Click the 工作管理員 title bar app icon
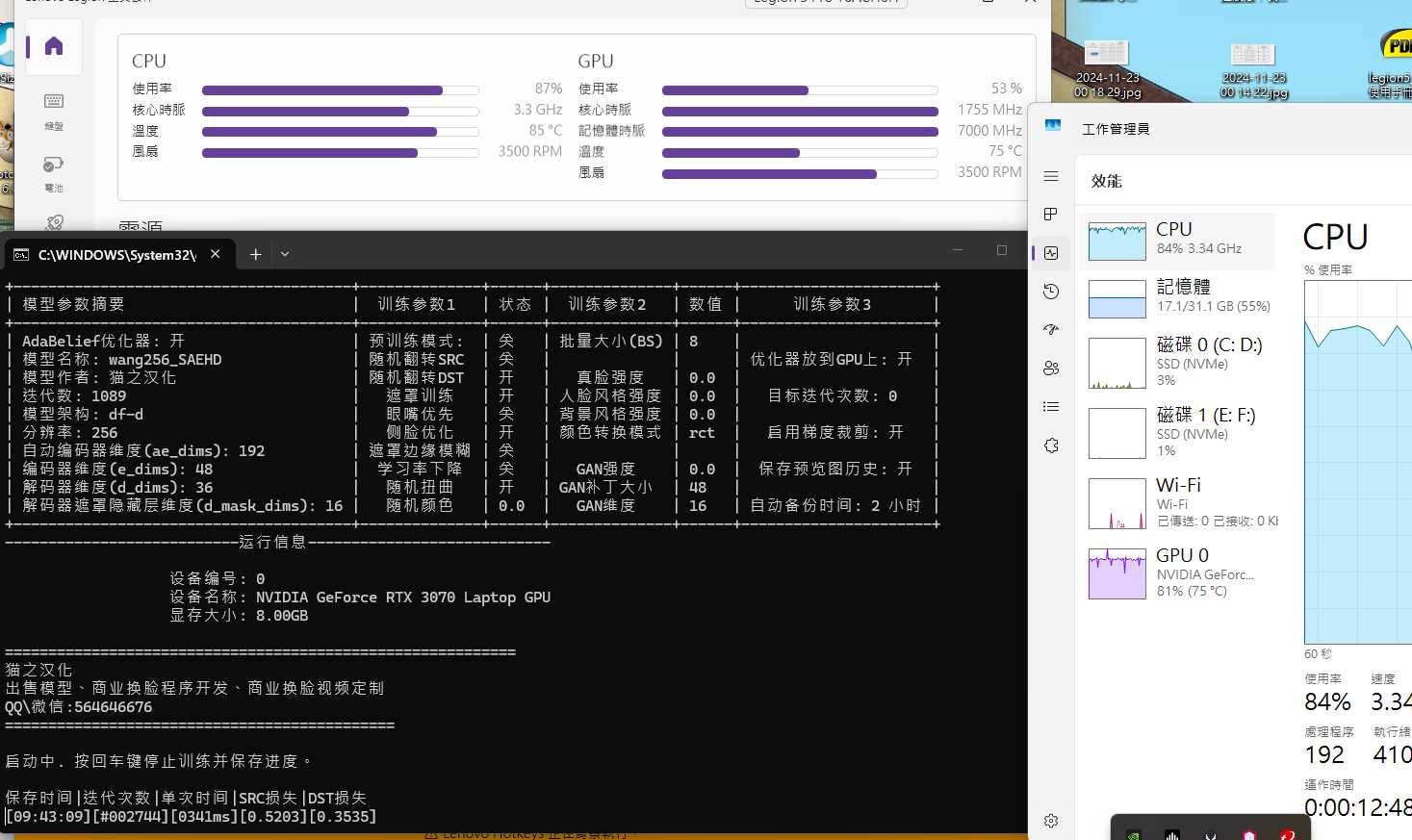 tap(1053, 126)
